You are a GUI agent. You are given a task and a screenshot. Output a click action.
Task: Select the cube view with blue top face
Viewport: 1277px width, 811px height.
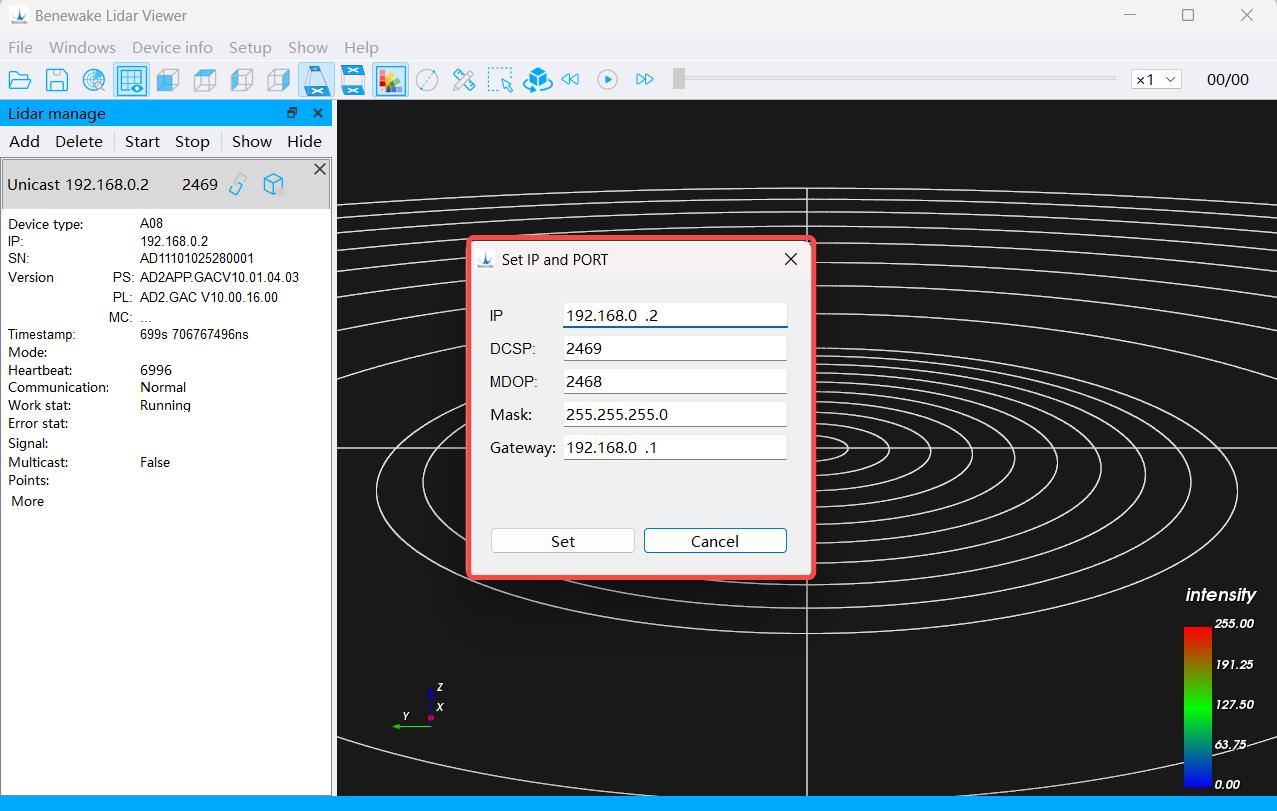pyautogui.click(x=205, y=80)
